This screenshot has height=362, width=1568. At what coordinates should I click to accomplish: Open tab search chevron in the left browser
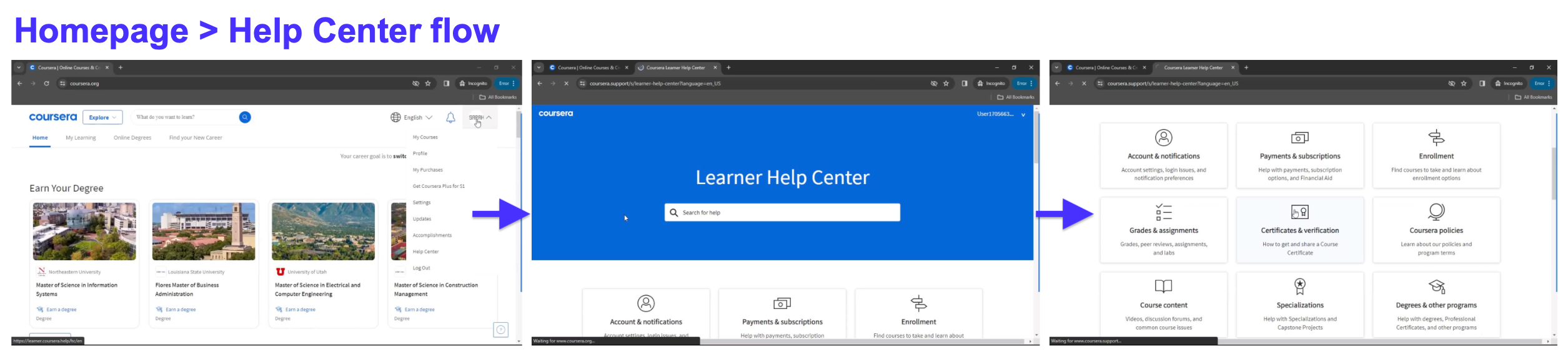pyautogui.click(x=19, y=67)
